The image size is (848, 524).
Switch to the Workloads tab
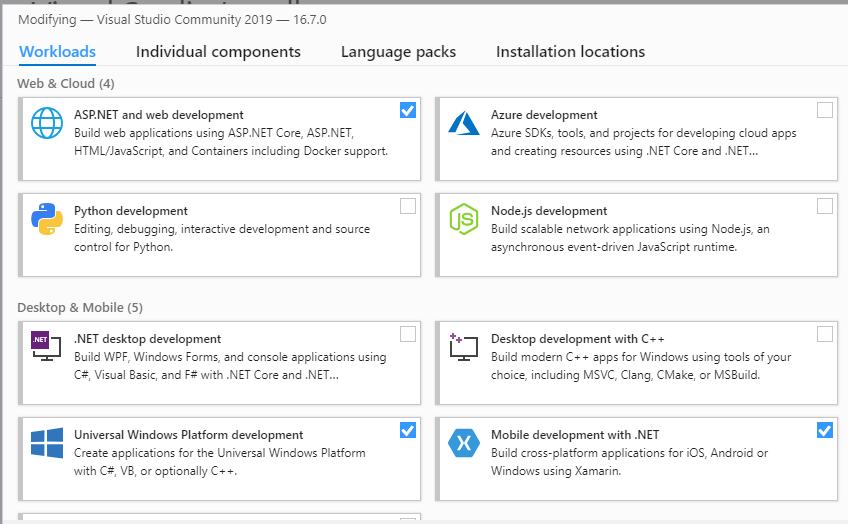(x=57, y=52)
